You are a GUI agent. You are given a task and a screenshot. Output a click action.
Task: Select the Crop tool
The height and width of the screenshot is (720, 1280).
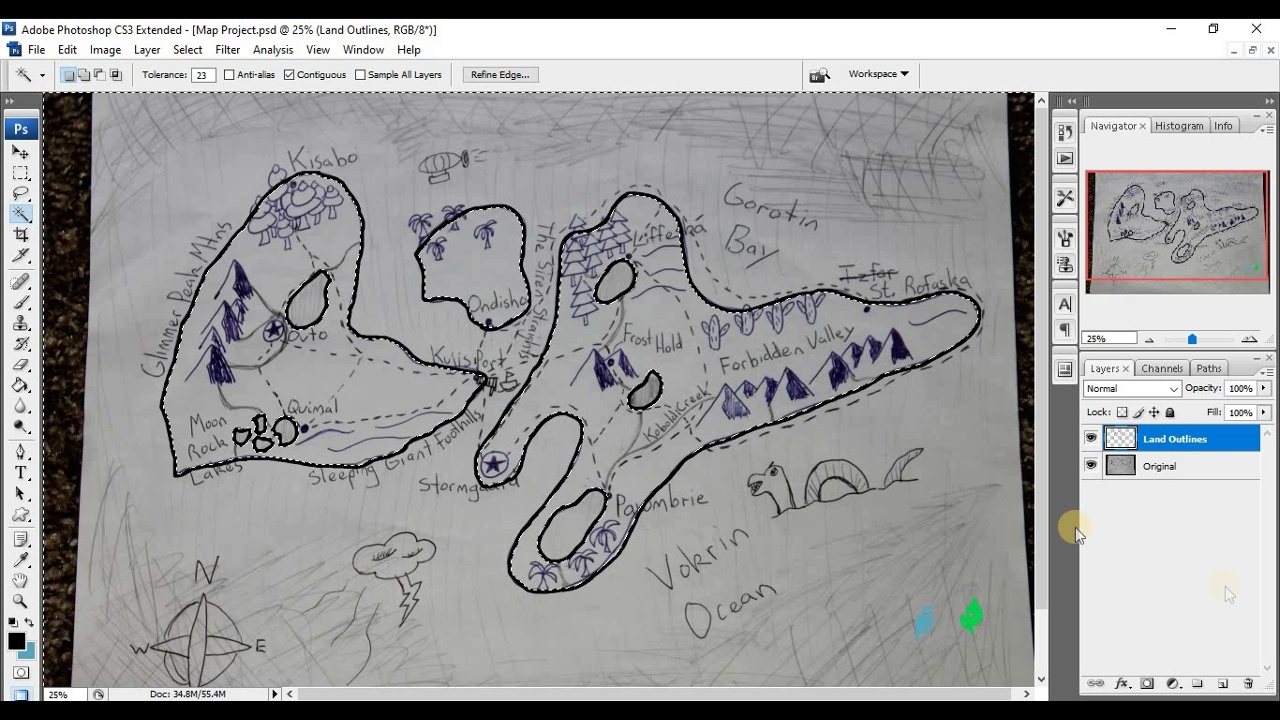(x=21, y=234)
